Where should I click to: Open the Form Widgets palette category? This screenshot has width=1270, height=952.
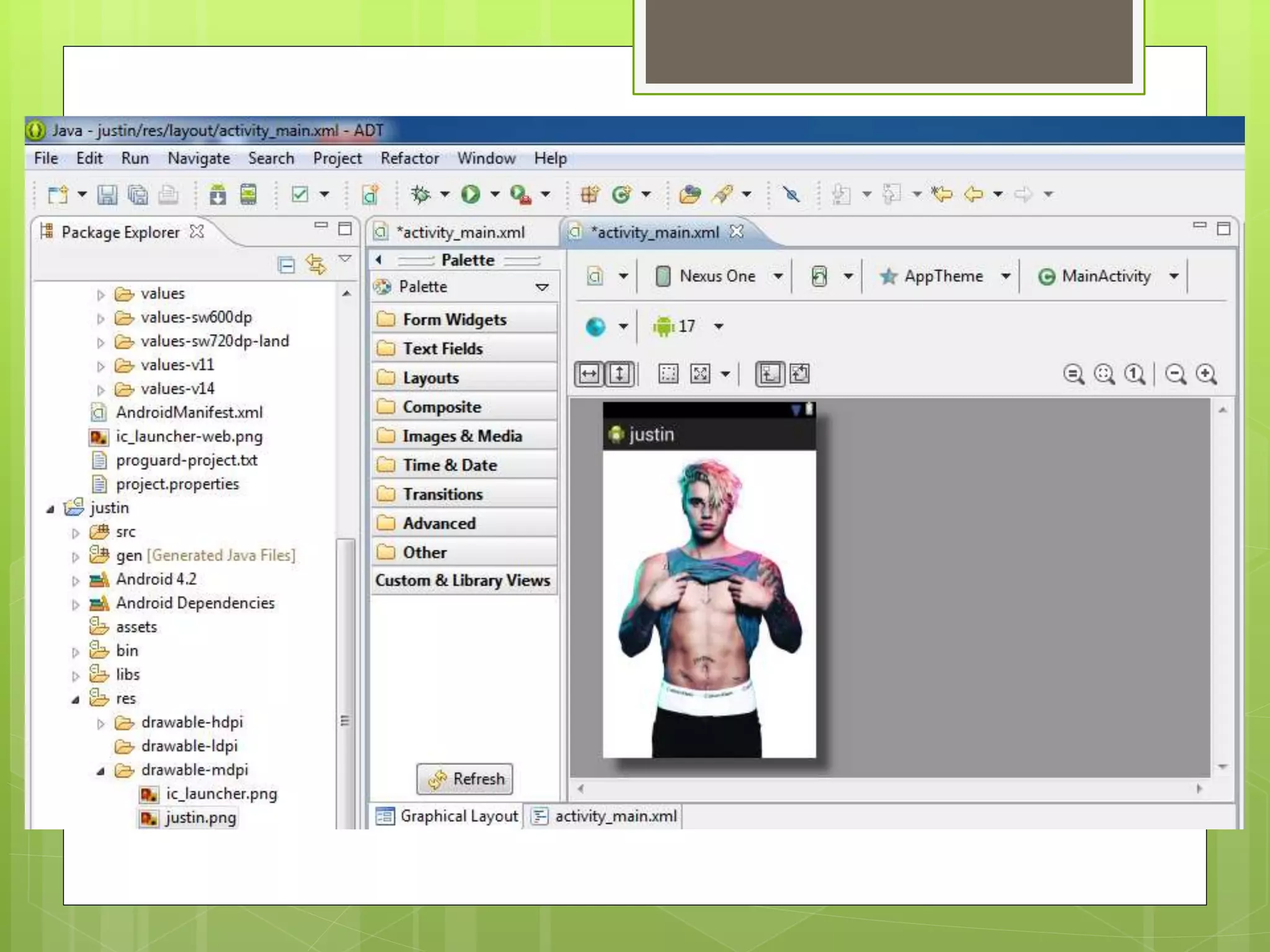(x=464, y=319)
